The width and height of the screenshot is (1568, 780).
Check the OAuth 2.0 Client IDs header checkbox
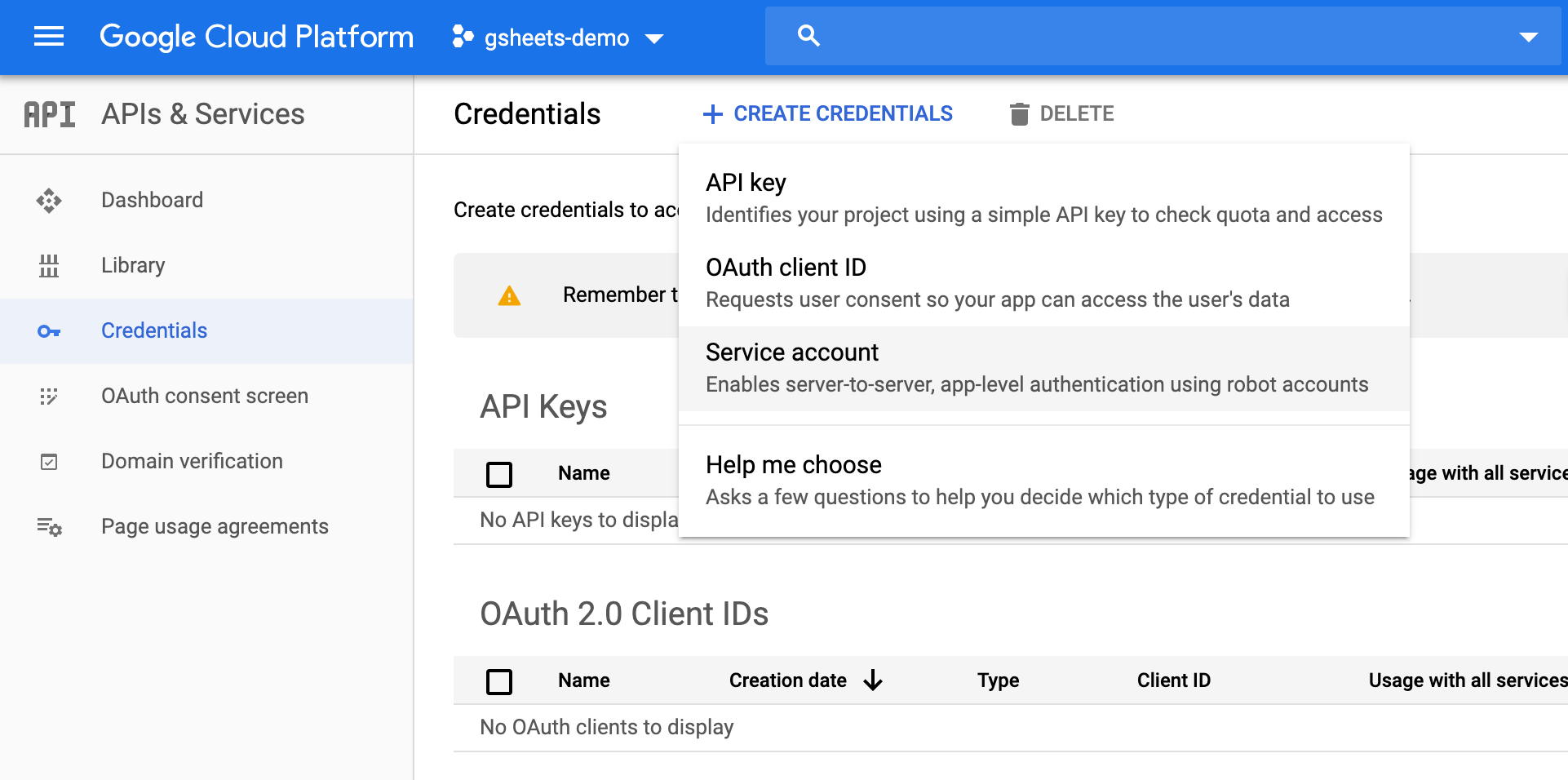(x=499, y=680)
